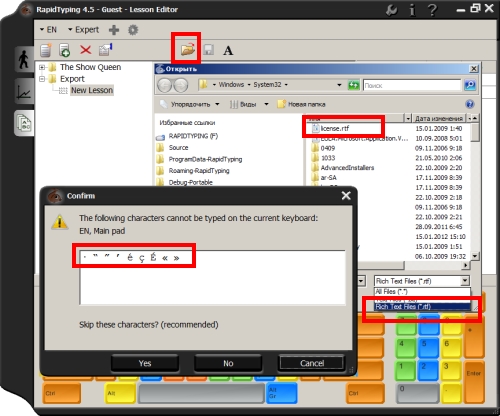
Task: Choose Rich Text Files (*.rtf) highlighted option
Action: pos(422,307)
